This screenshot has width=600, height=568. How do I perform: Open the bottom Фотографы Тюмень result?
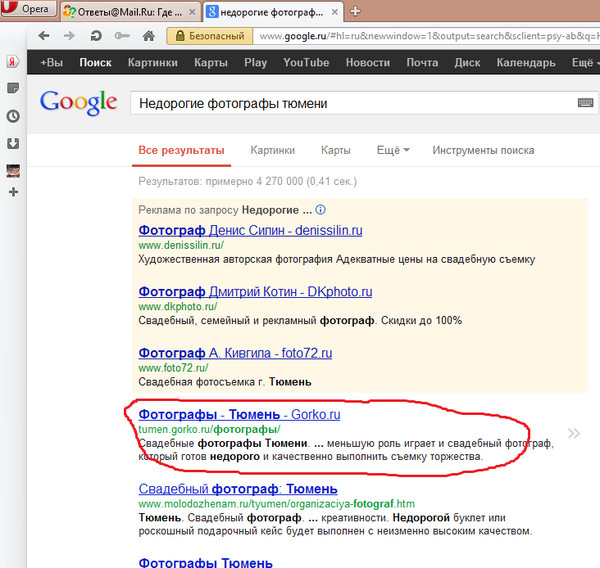tap(205, 562)
